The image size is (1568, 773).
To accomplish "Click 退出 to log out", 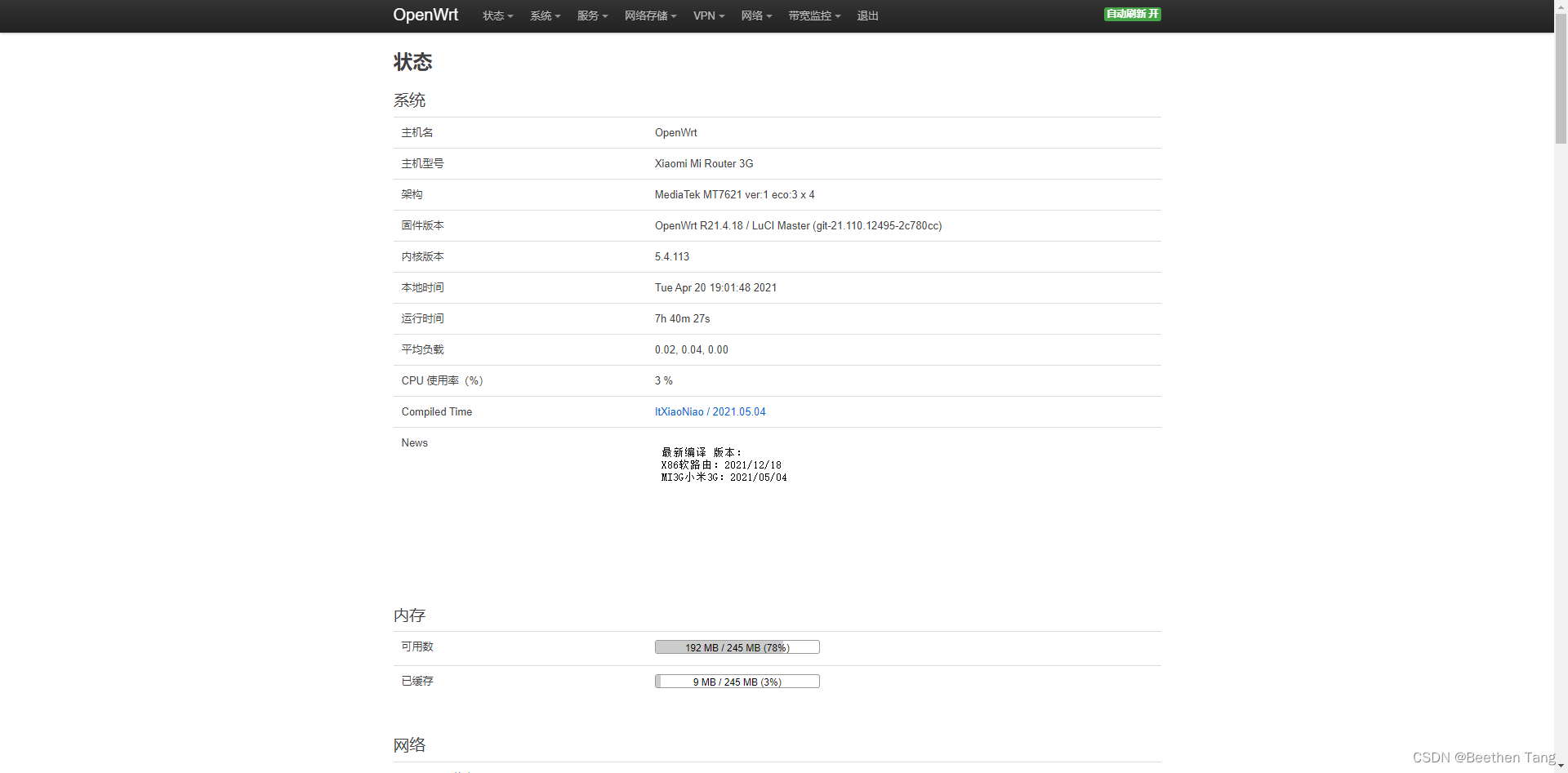I will coord(867,16).
